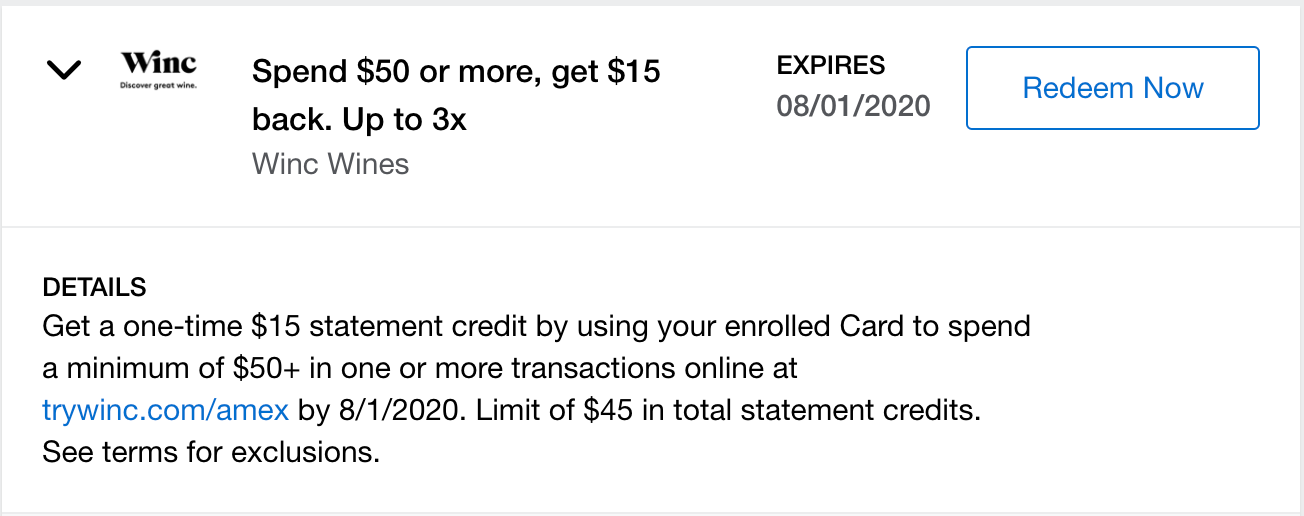Select the 'Spend $50 or more' offer title
Screen dimensions: 1304x516
[x=456, y=95]
